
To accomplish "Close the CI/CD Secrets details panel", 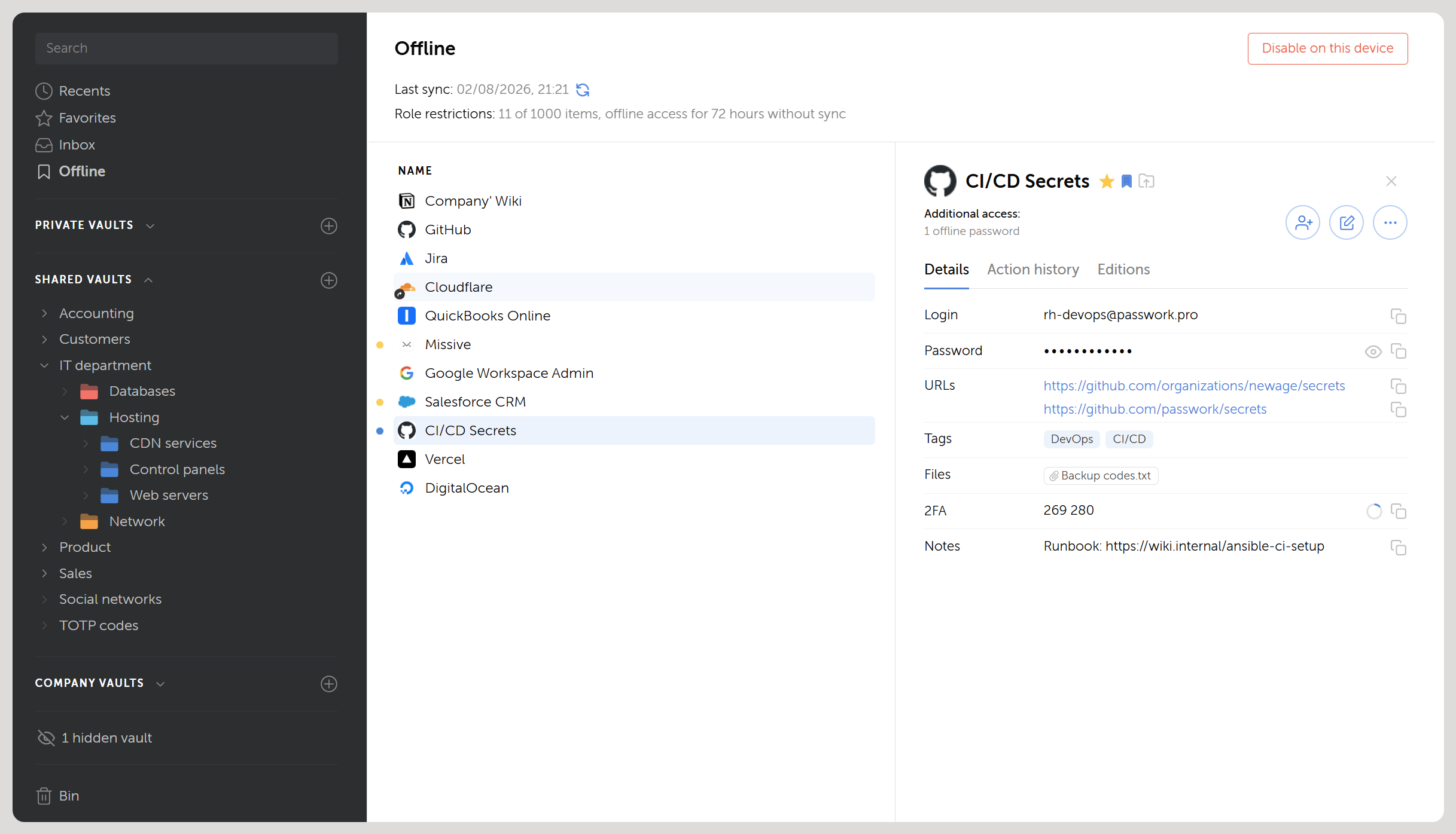I will [x=1391, y=181].
